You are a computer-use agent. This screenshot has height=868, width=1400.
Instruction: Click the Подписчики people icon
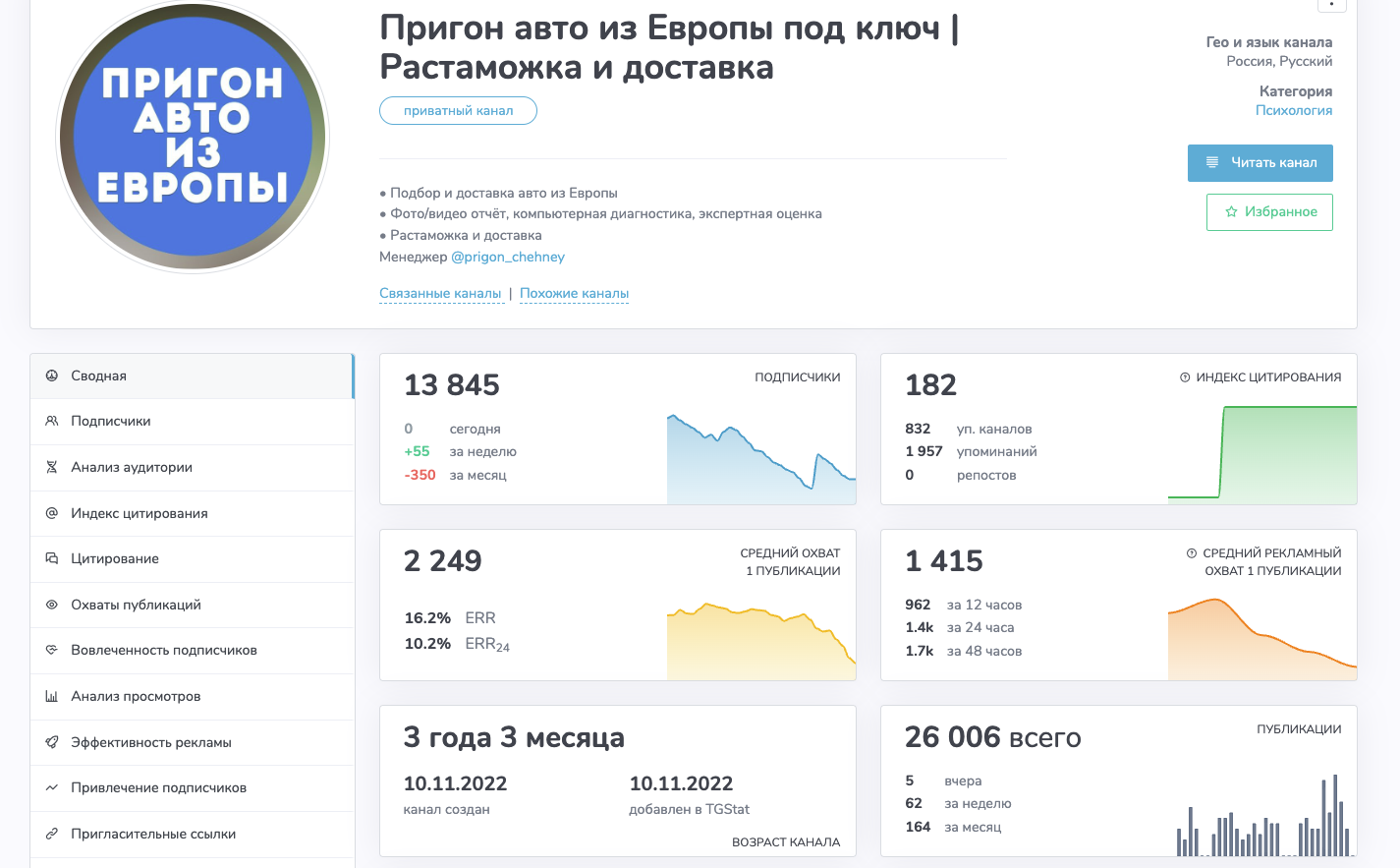tap(51, 421)
